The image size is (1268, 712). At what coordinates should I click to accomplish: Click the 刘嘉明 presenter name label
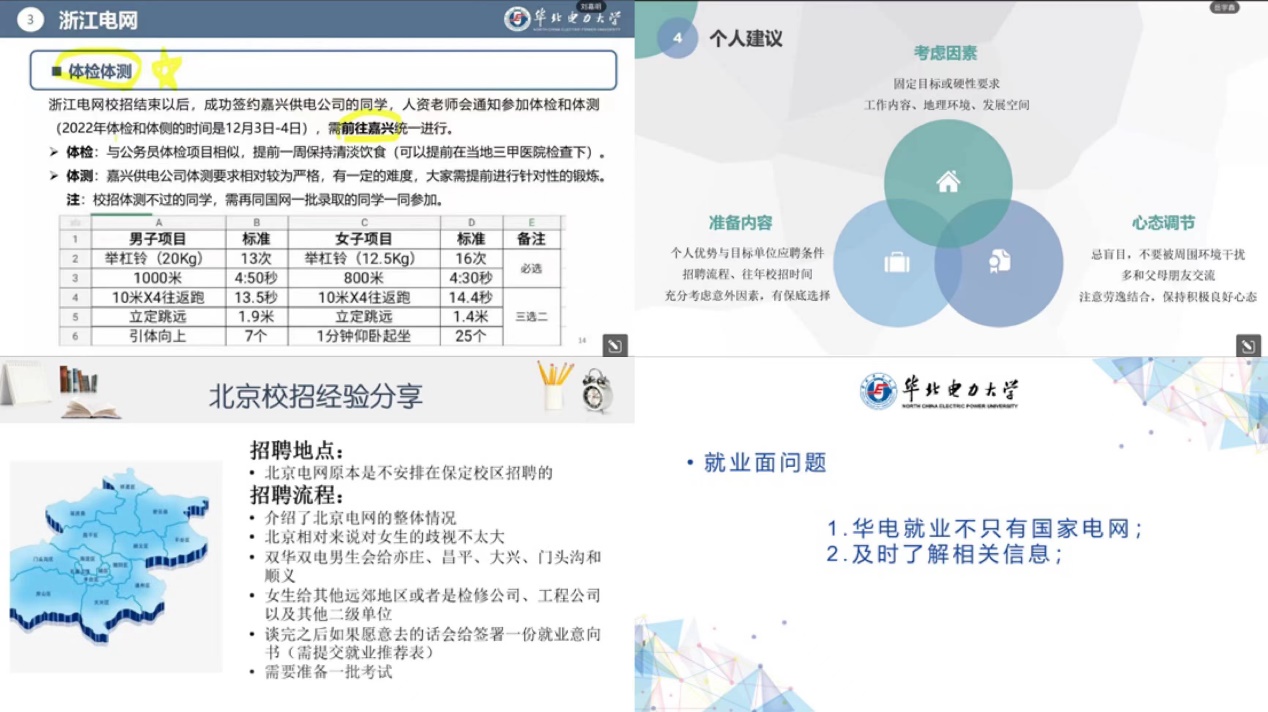click(592, 5)
